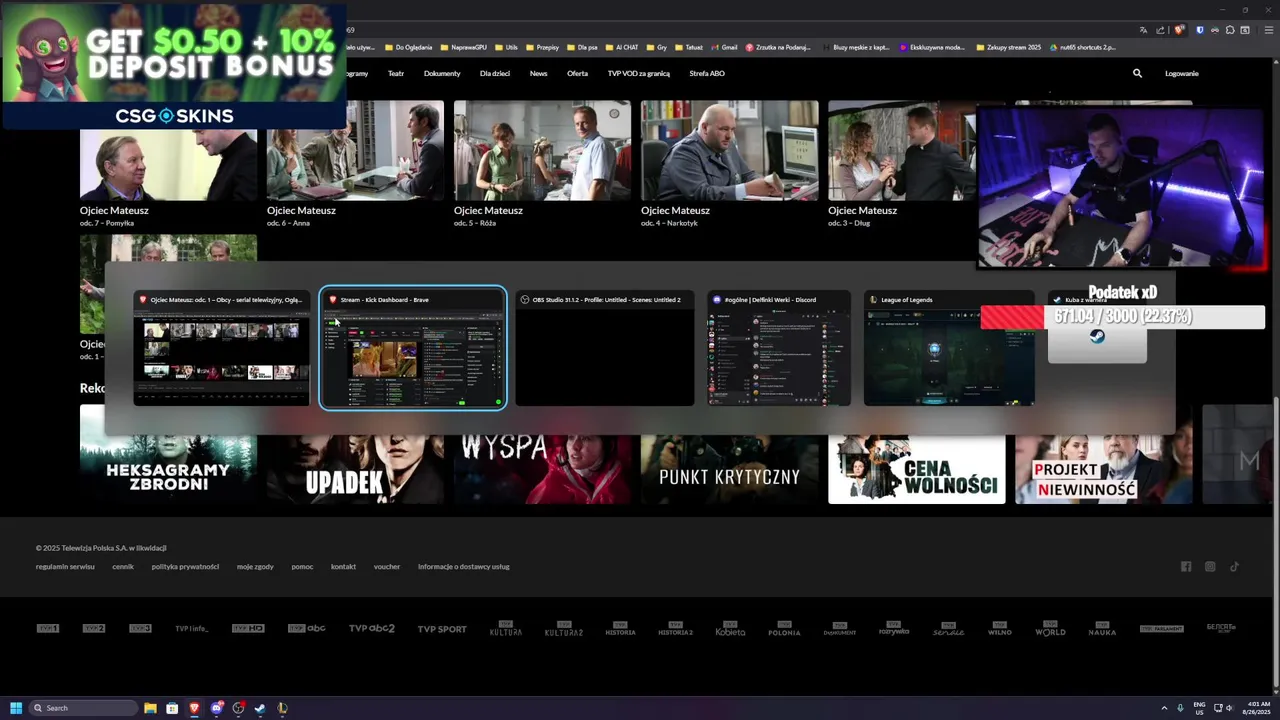Viewport: 1280px width, 720px height.
Task: Click the volume speaker icon in tray
Action: [x=1229, y=708]
